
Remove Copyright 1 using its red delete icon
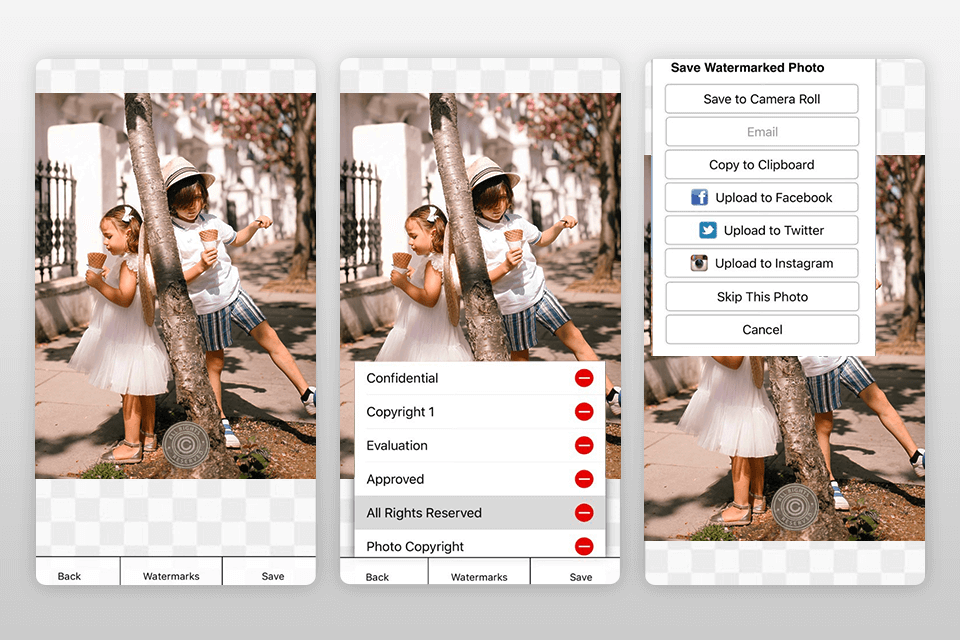[584, 411]
